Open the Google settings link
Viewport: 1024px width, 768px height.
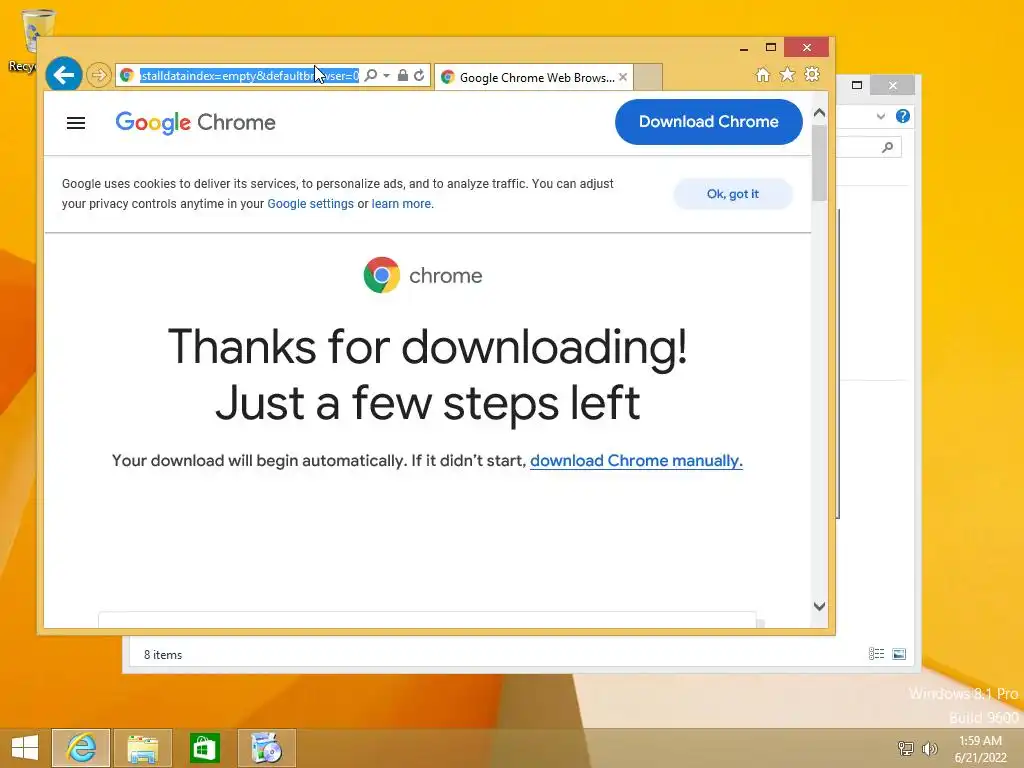tap(310, 204)
